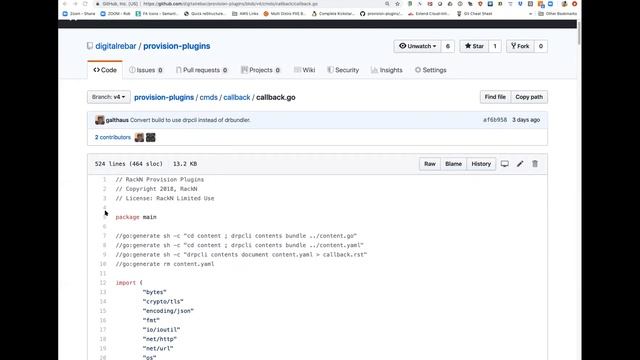
Task: Click the page vertical scrollbar
Action: coord(579,33)
